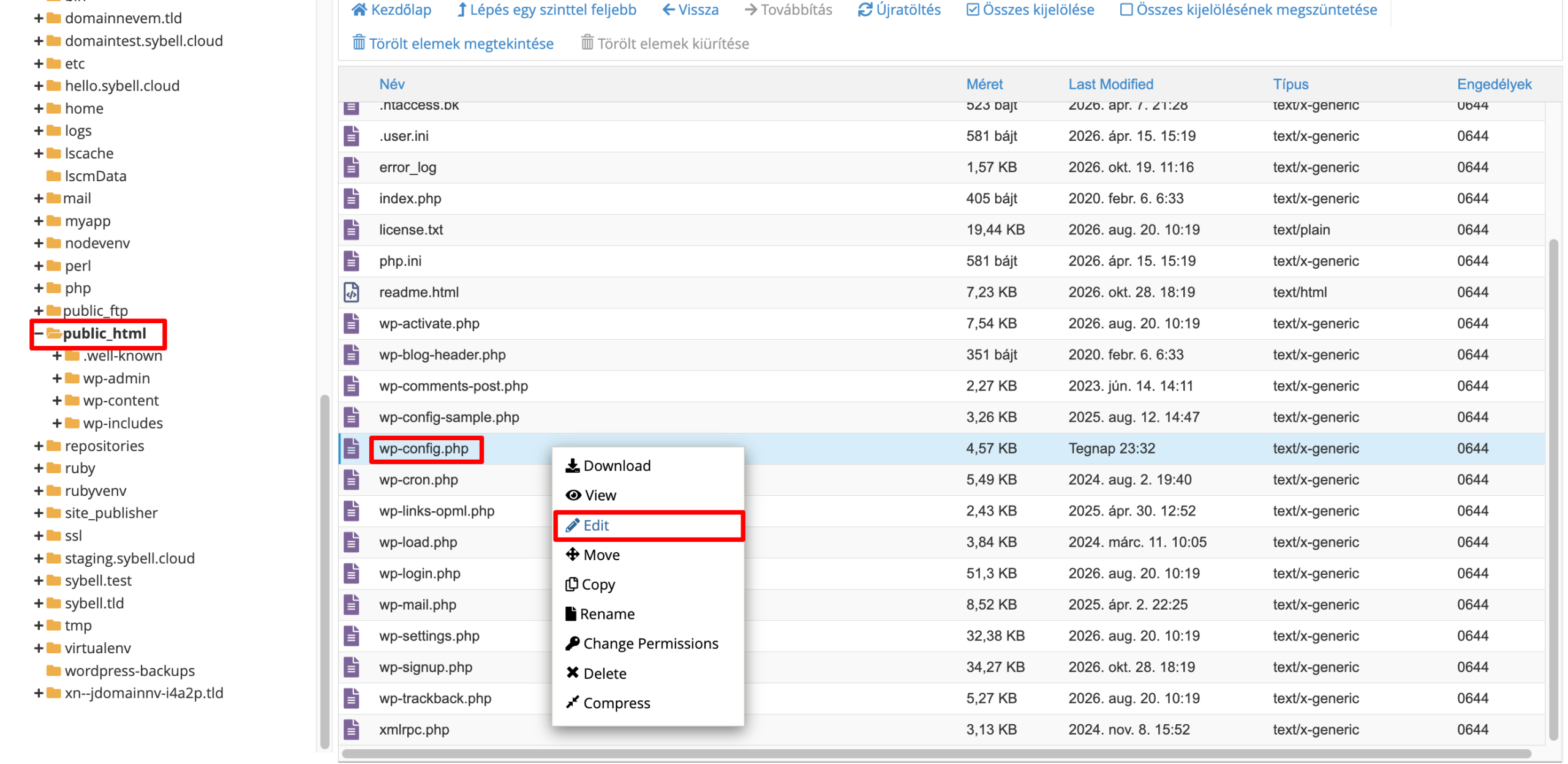This screenshot has width=1568, height=764.
Task: Click the lscmData folder icon
Action: 54,176
